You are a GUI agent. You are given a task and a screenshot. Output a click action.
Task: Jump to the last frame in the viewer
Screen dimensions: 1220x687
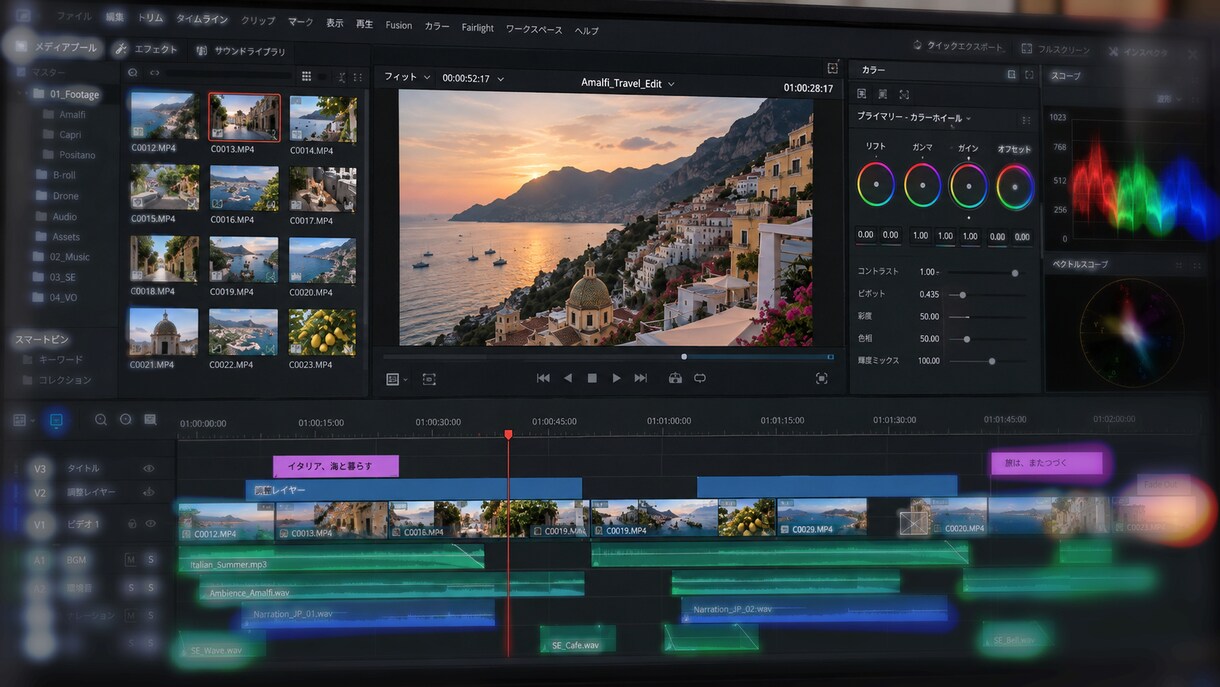[x=641, y=378]
